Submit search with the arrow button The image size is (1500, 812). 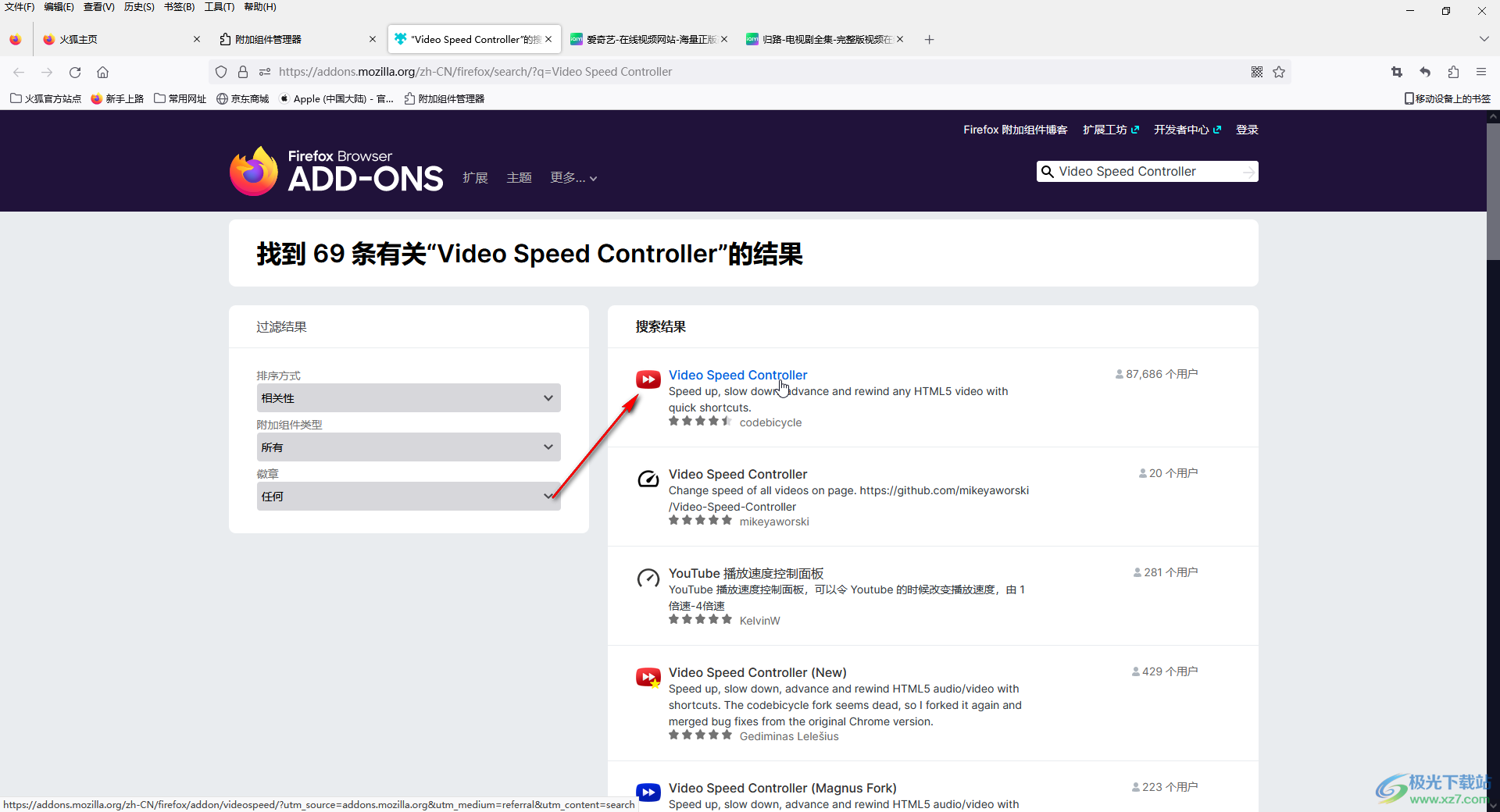1249,172
